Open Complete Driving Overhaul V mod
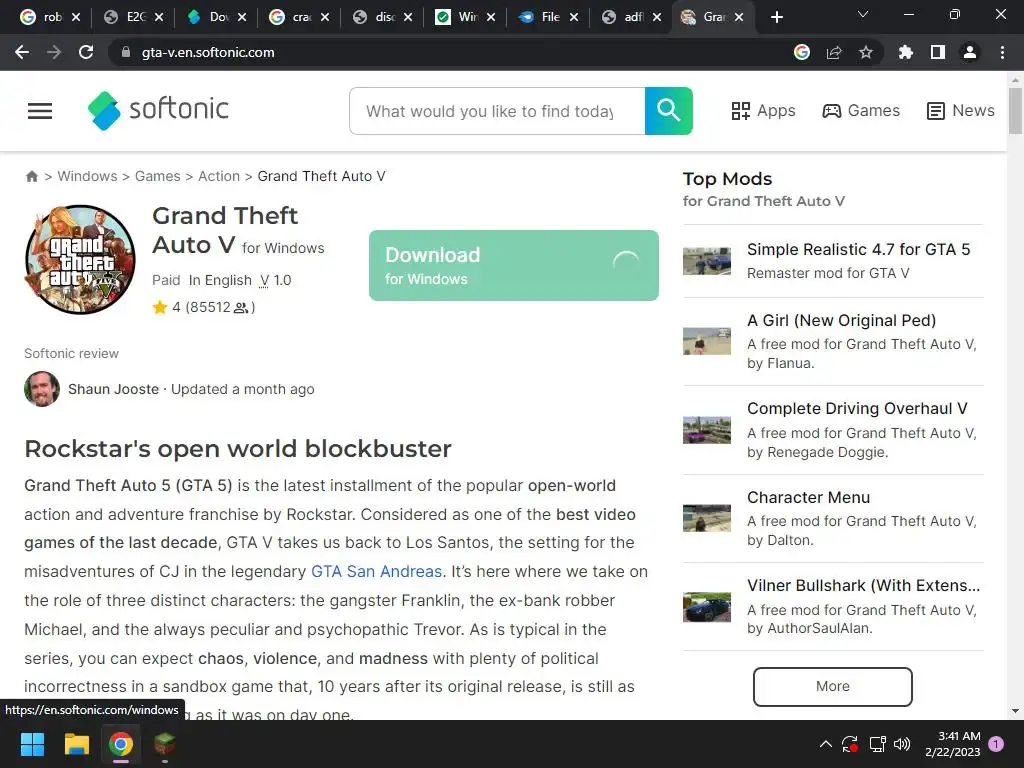This screenshot has width=1024, height=768. point(857,409)
